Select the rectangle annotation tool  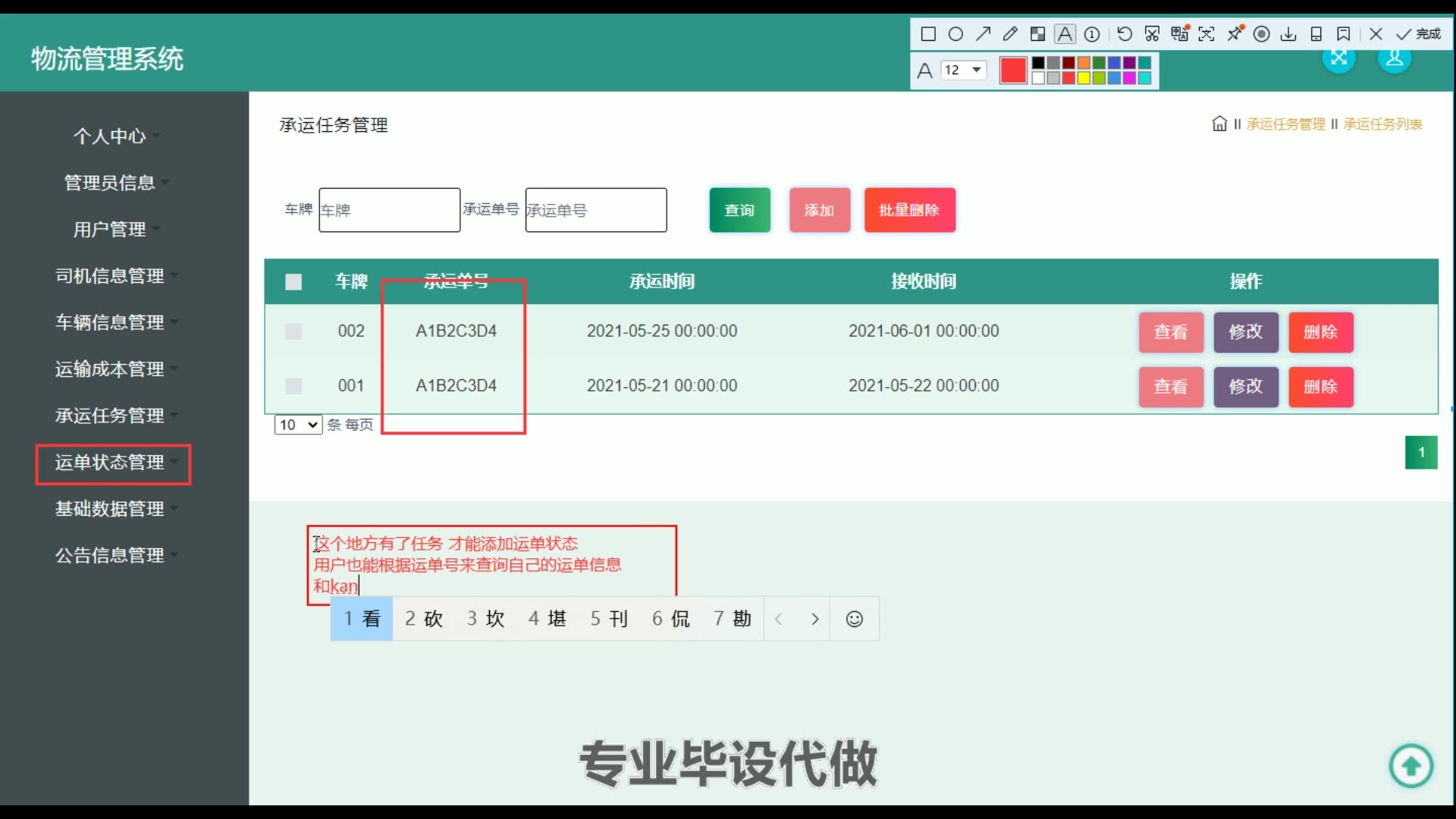(x=928, y=34)
